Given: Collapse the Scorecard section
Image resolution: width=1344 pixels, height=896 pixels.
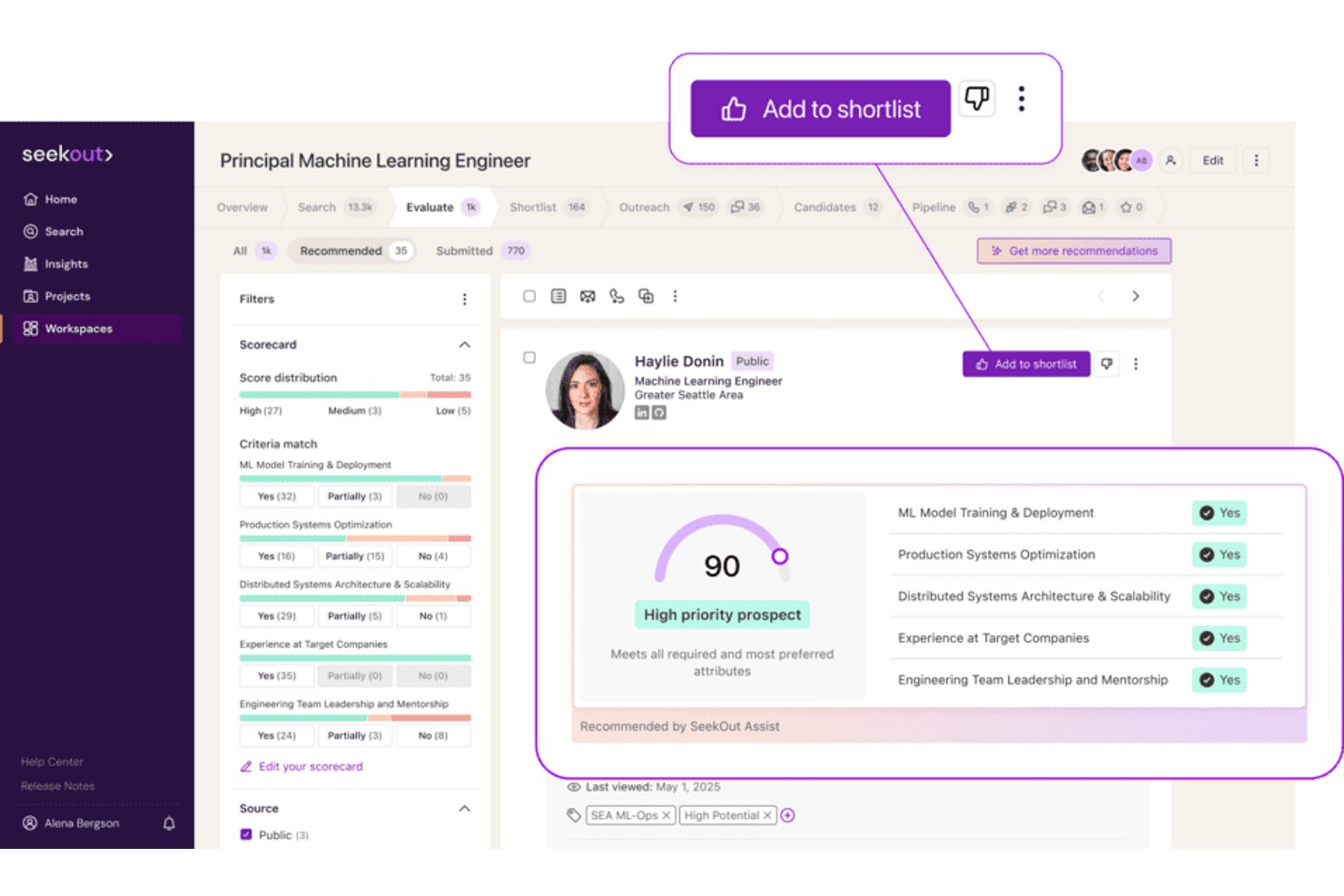Looking at the screenshot, I should [464, 345].
